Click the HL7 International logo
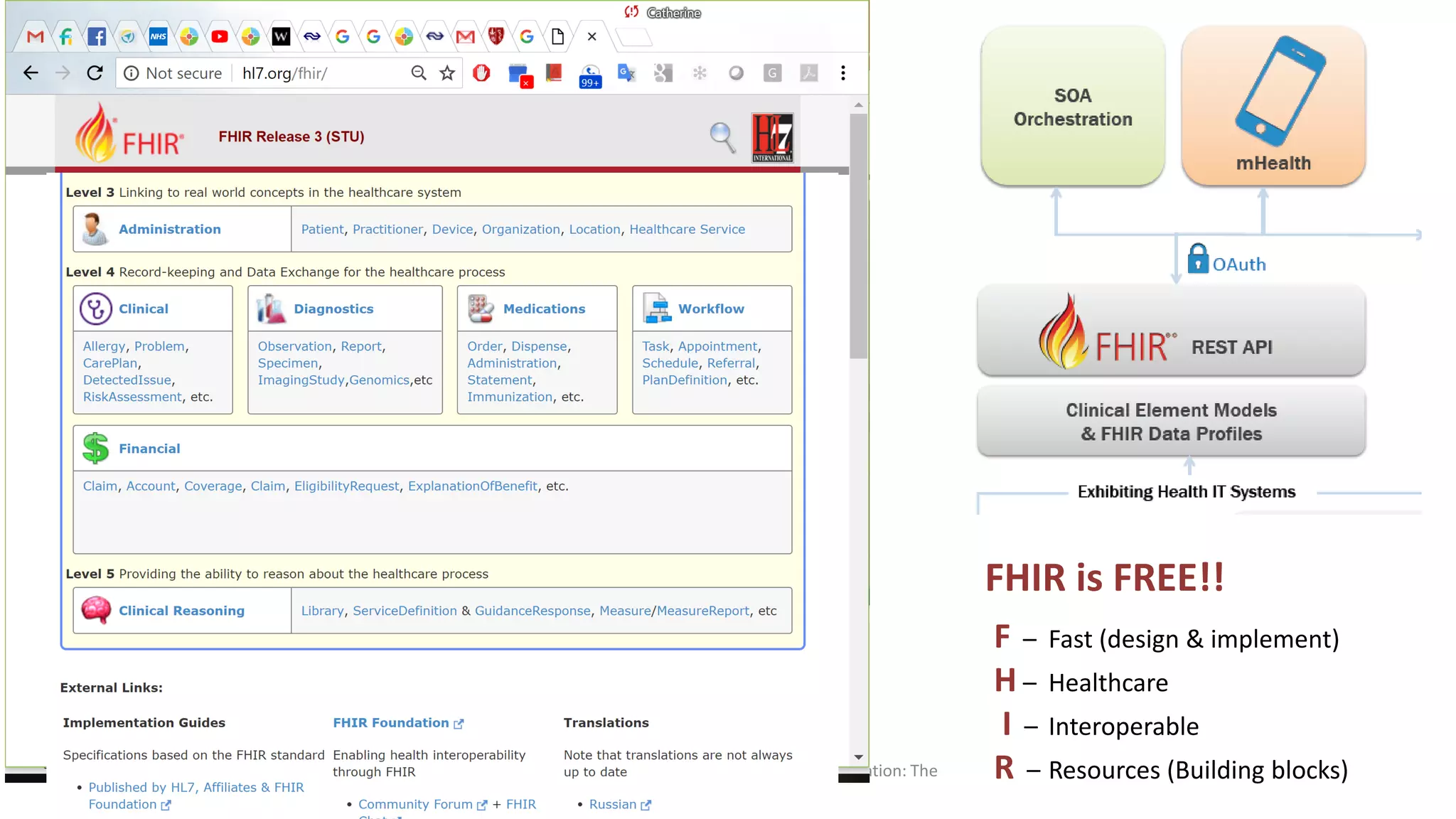Image resolution: width=1456 pixels, height=819 pixels. point(772,137)
